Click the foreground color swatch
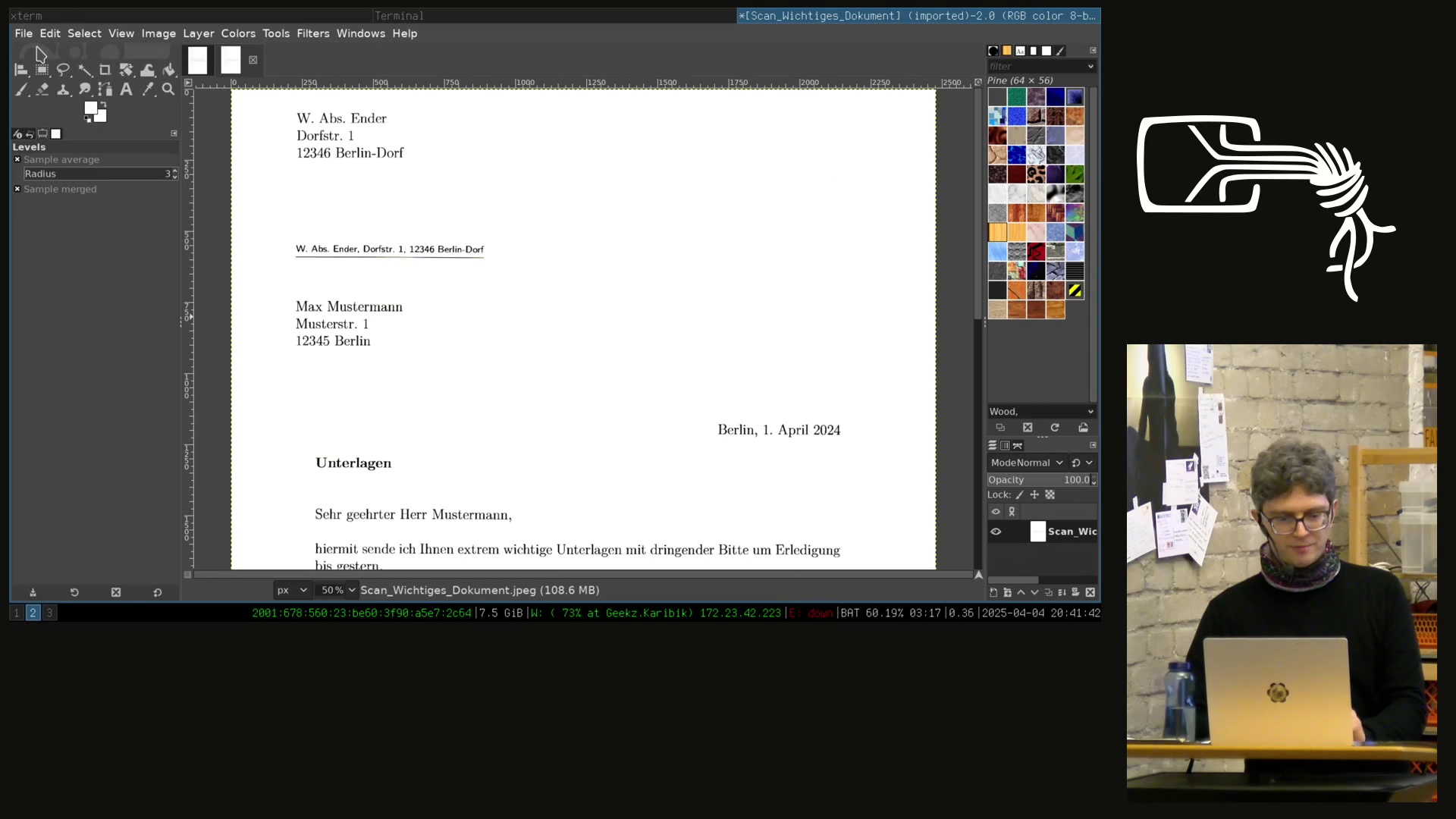 90,108
